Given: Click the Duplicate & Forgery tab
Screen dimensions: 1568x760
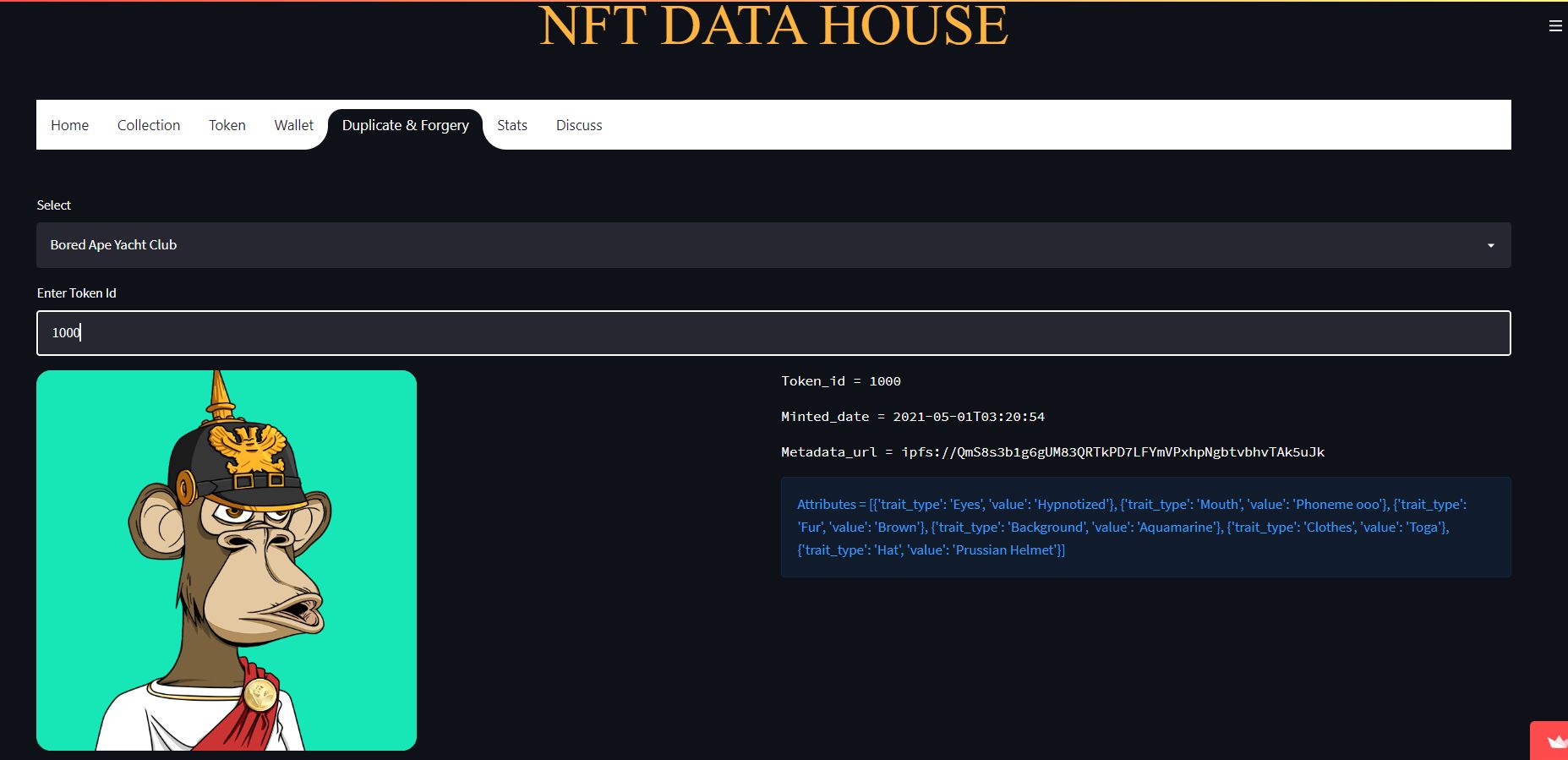Looking at the screenshot, I should (x=405, y=125).
